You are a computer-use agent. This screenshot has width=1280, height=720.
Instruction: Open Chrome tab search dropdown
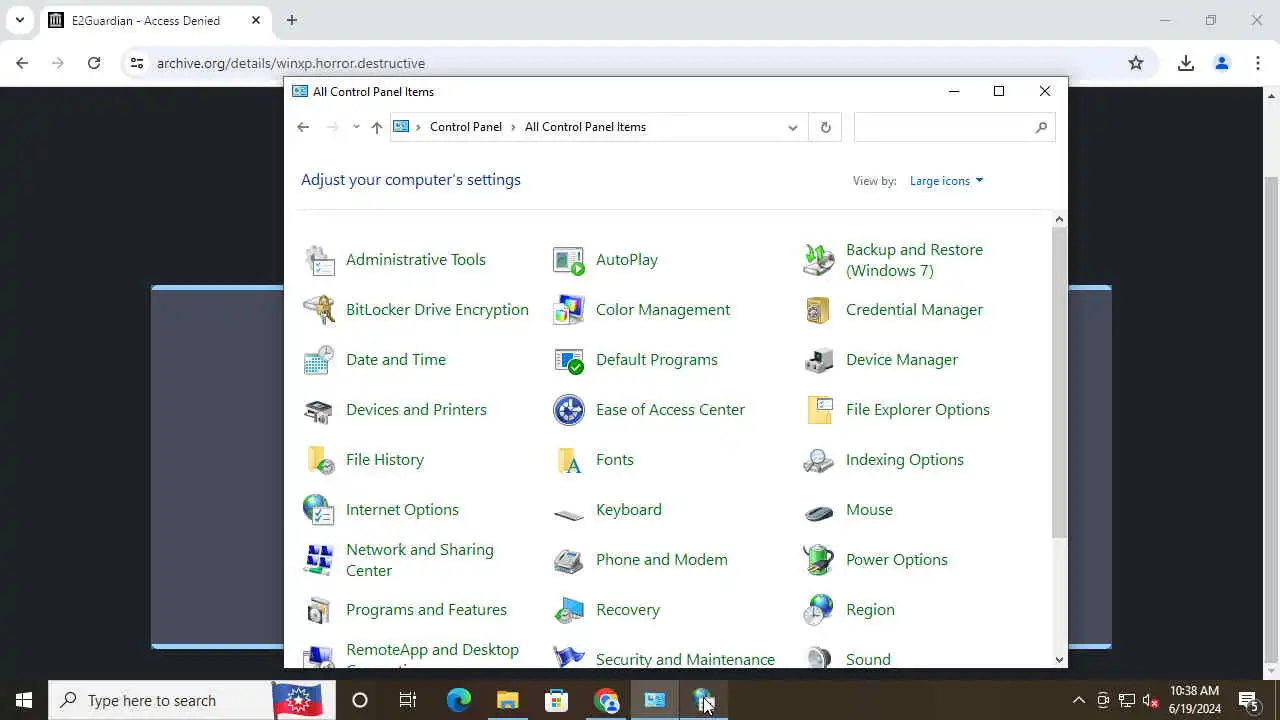tap(19, 20)
